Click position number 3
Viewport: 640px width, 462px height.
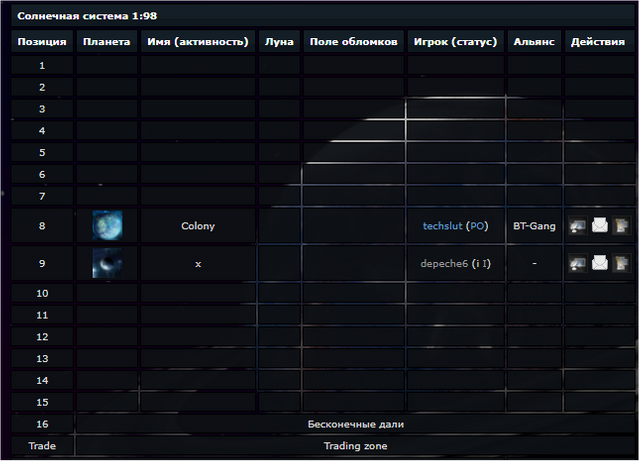(x=42, y=109)
